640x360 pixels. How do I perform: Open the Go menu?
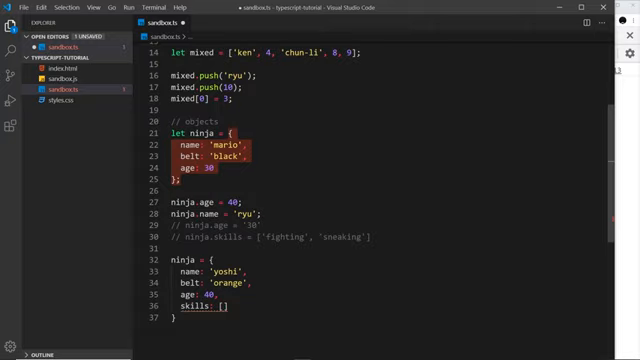(x=112, y=7)
